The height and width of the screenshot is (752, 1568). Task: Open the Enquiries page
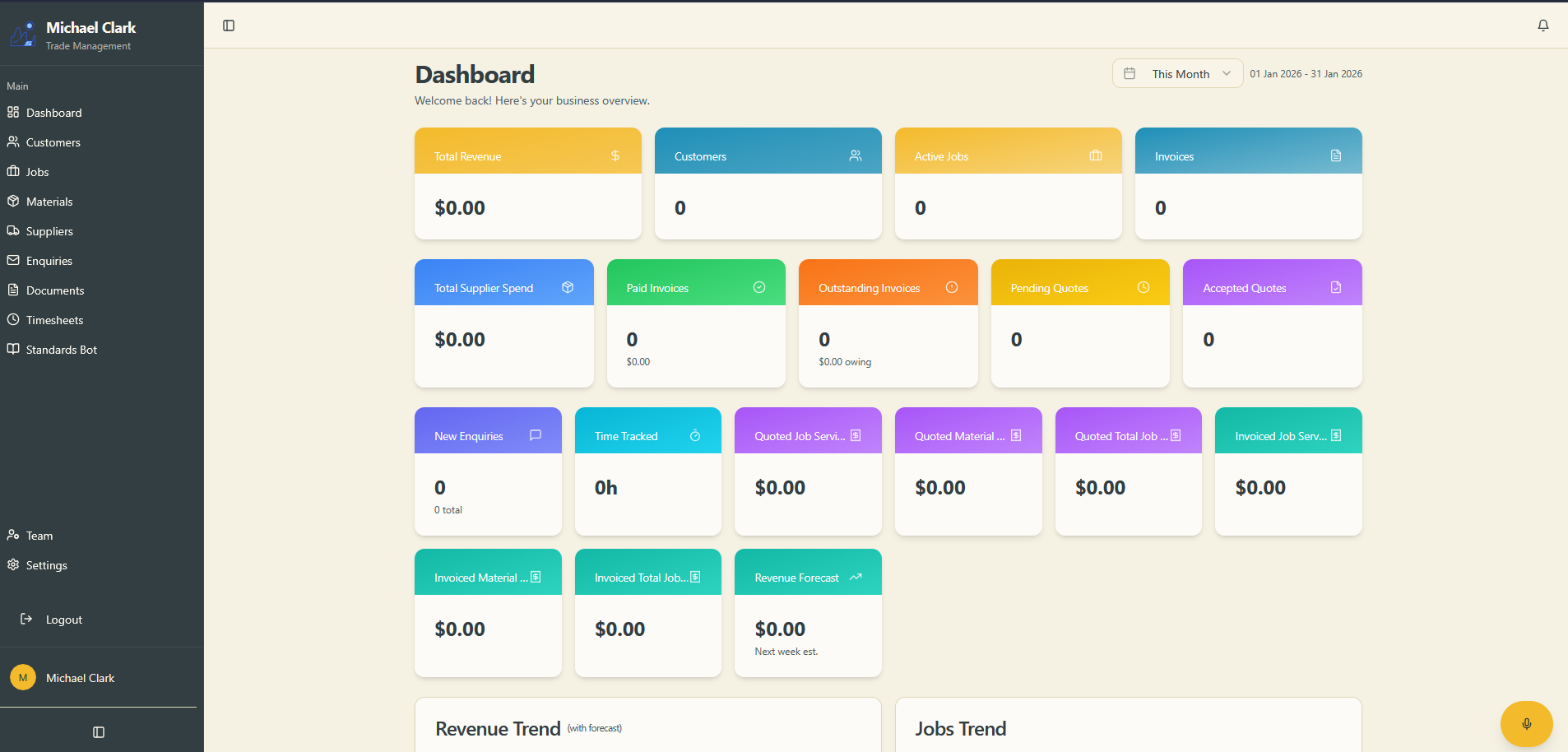[x=49, y=260]
